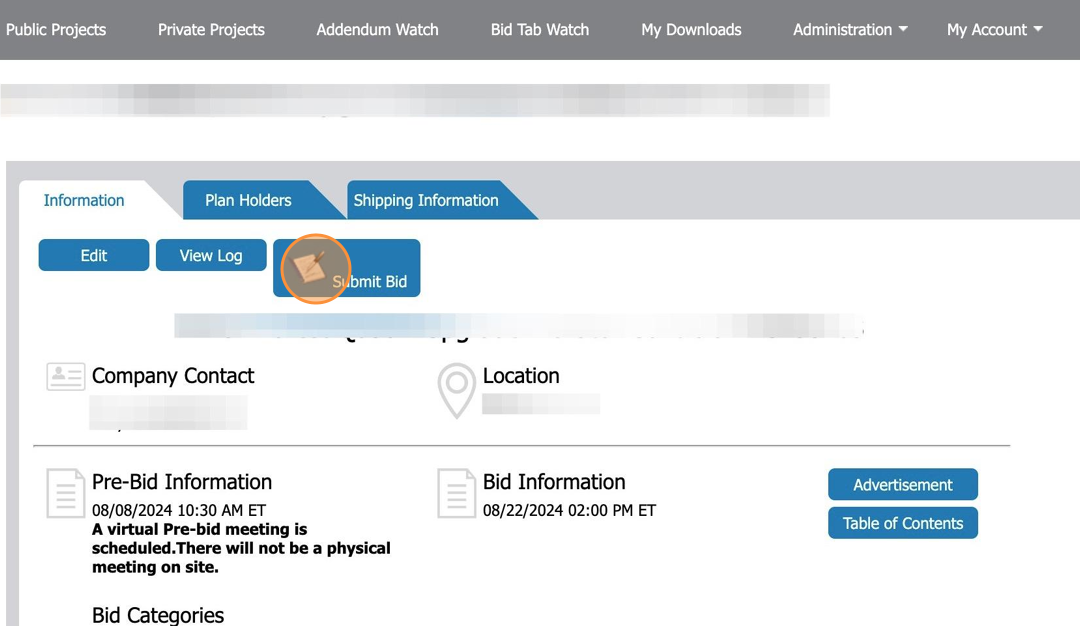This screenshot has width=1080, height=626.
Task: Click the Bid Information document icon
Action: [x=456, y=493]
